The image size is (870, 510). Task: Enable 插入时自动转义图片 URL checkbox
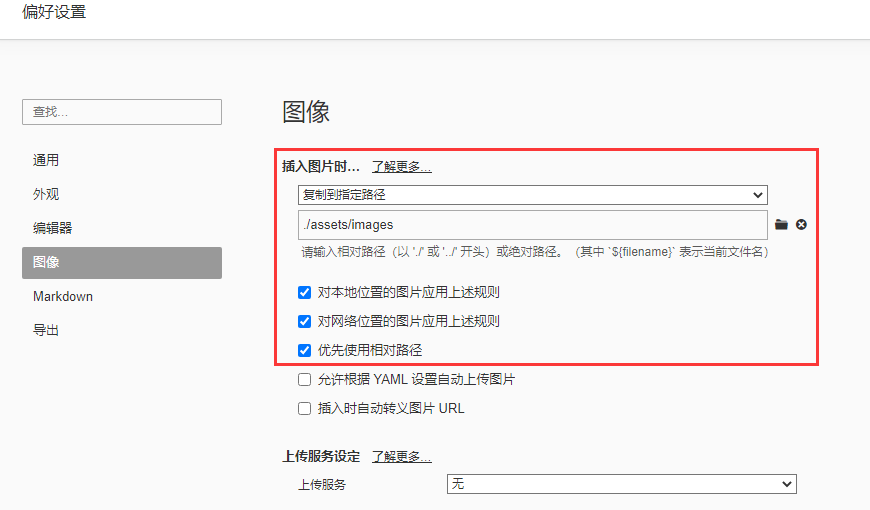304,408
